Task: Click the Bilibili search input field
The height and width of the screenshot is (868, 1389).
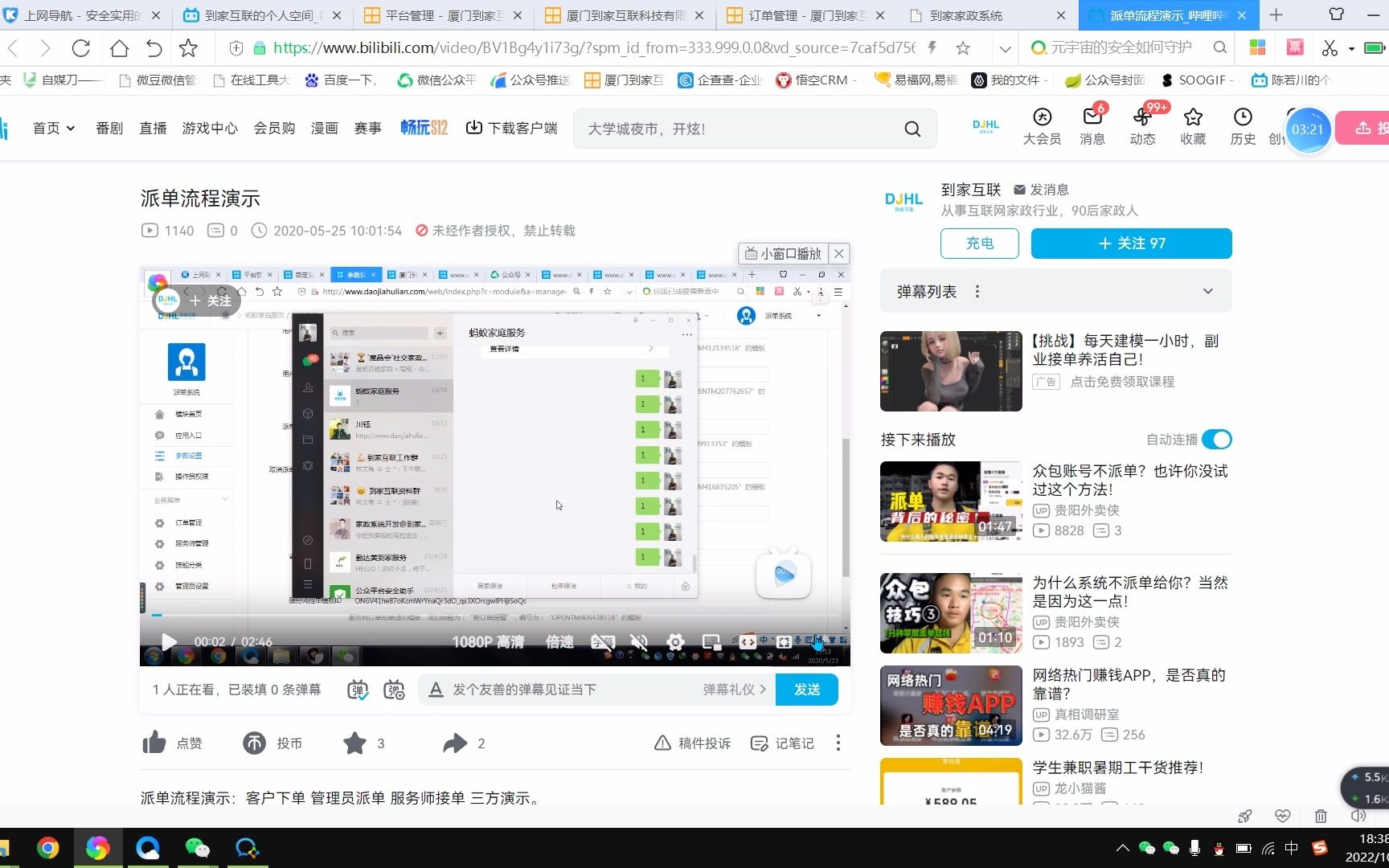Action: [740, 129]
